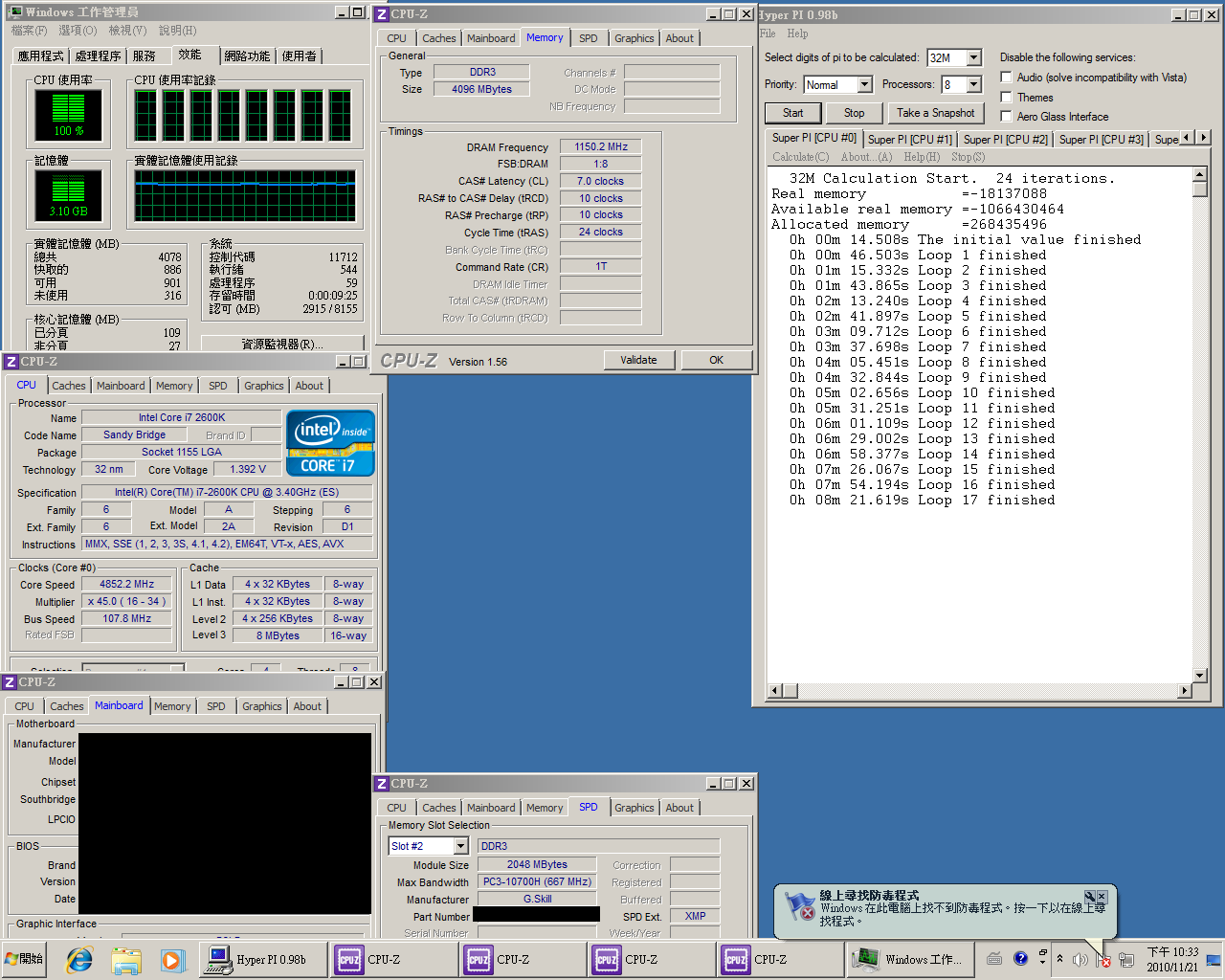Open the Help menu in Hyper PI menu bar
This screenshot has width=1225, height=980.
coord(797,33)
